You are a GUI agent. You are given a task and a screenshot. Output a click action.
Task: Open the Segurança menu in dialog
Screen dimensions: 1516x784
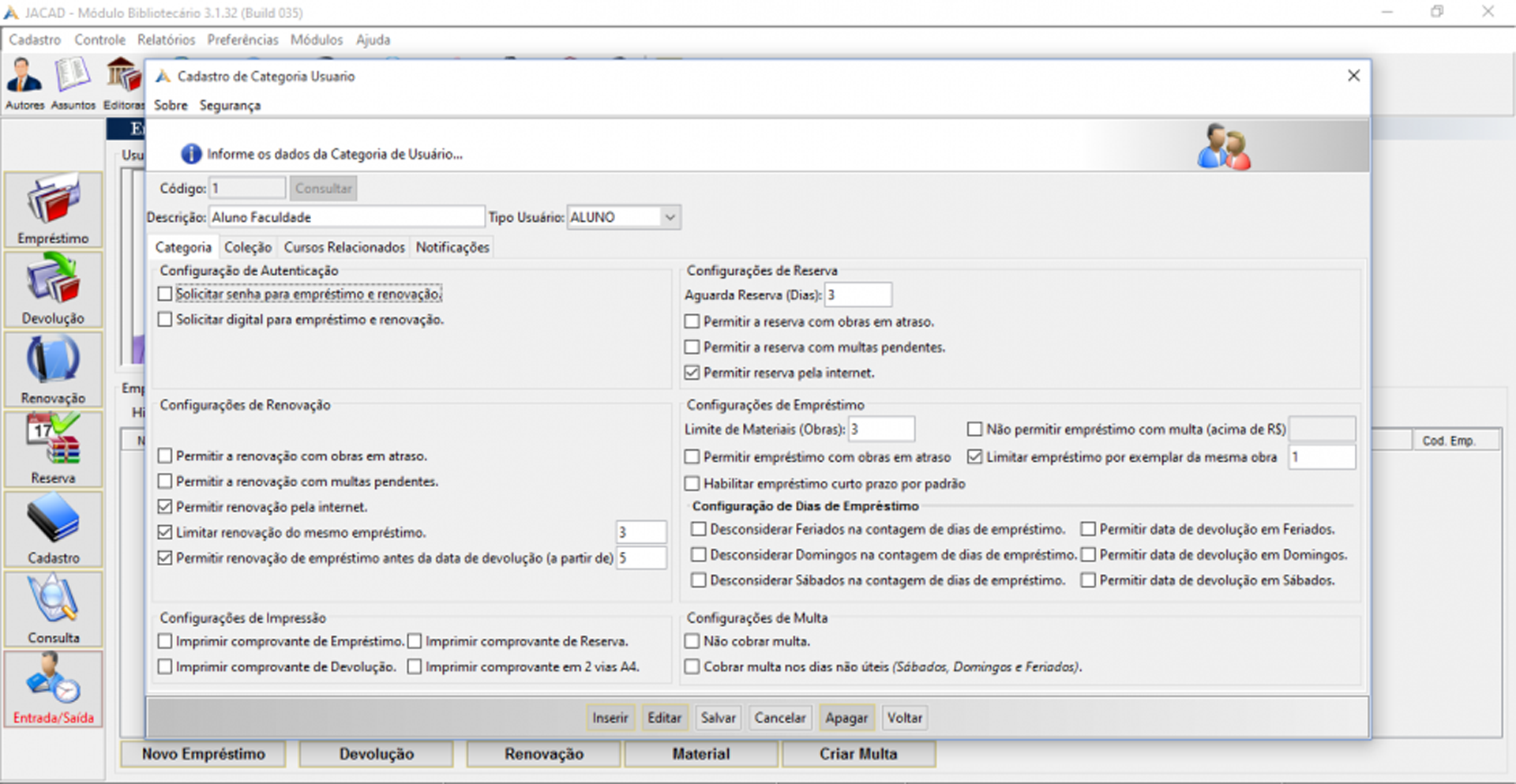pyautogui.click(x=230, y=105)
